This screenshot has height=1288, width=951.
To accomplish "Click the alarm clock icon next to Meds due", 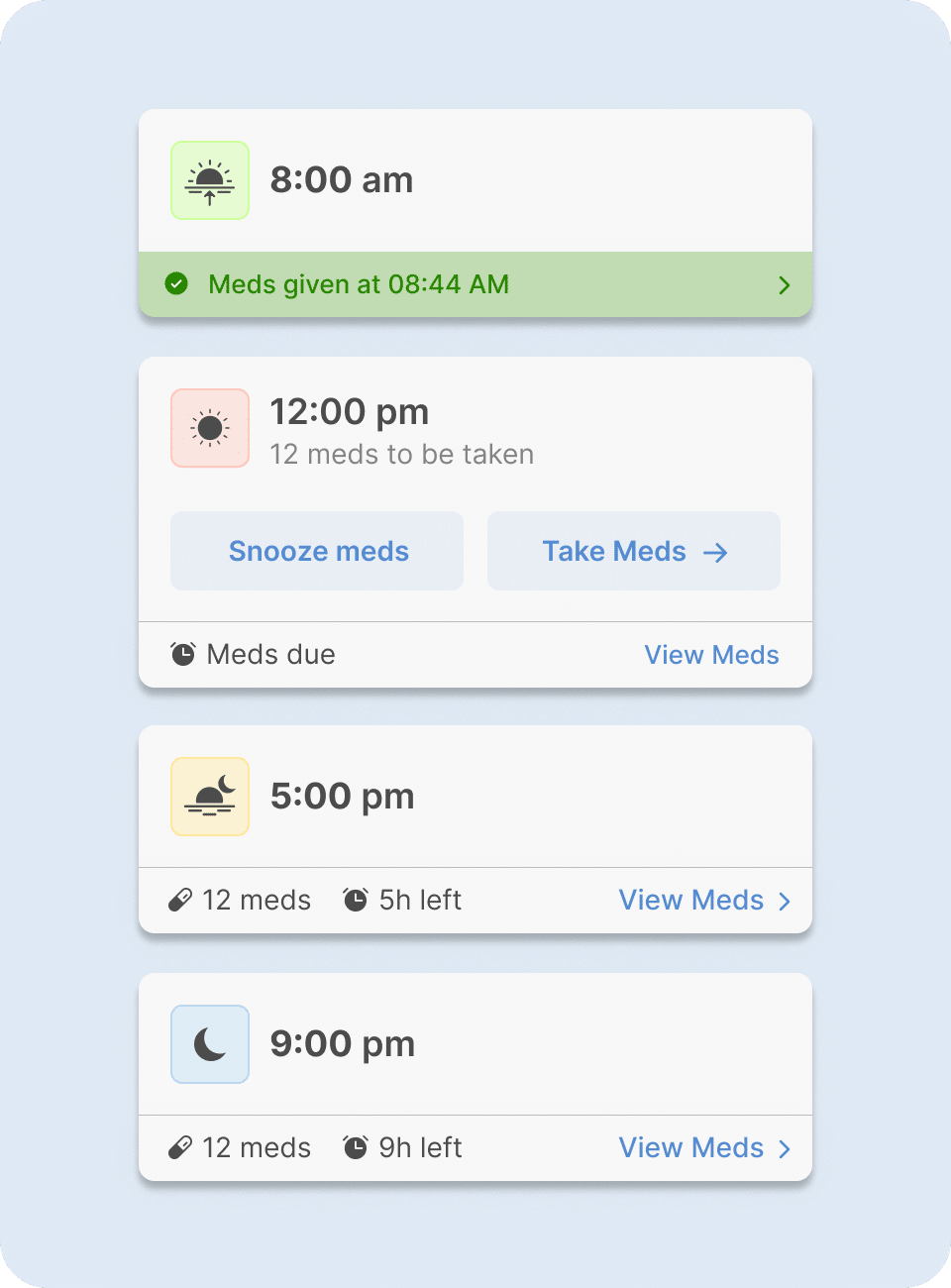I will point(183,654).
